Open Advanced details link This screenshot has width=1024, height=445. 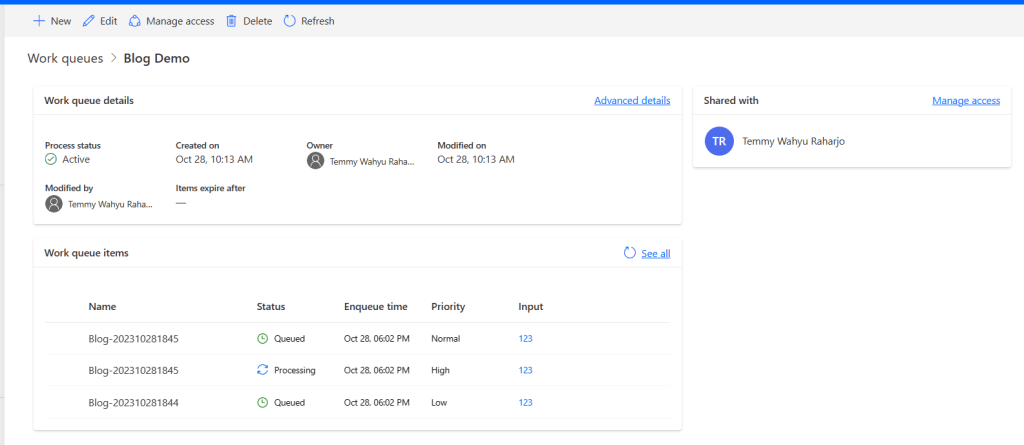(632, 101)
